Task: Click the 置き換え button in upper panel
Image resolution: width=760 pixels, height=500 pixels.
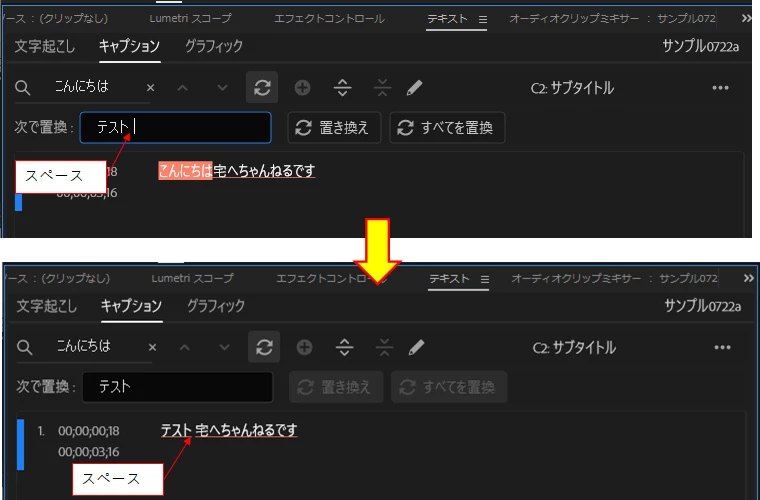Action: (334, 127)
